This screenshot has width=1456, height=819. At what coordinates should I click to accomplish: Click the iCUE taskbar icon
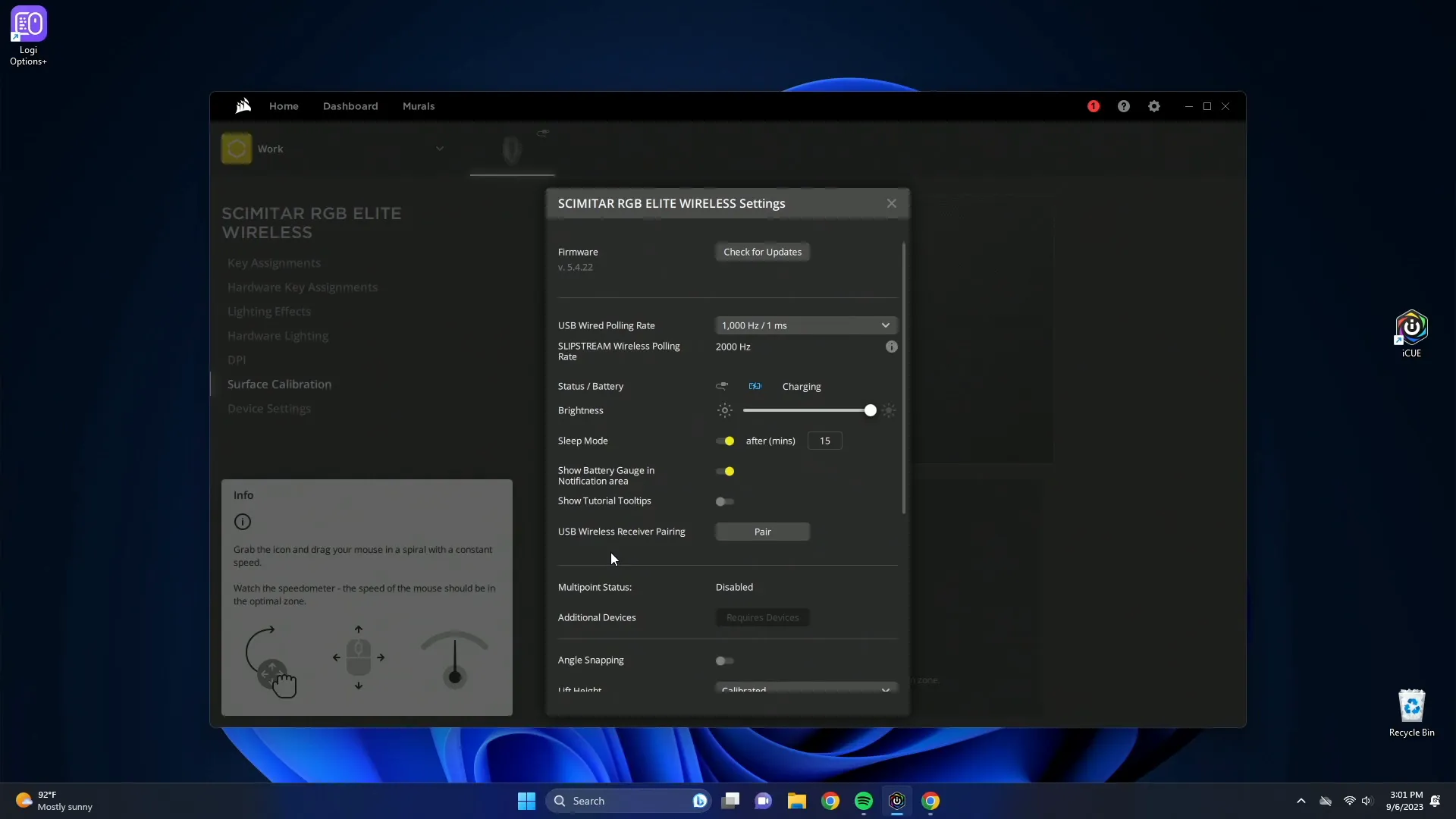click(x=897, y=801)
